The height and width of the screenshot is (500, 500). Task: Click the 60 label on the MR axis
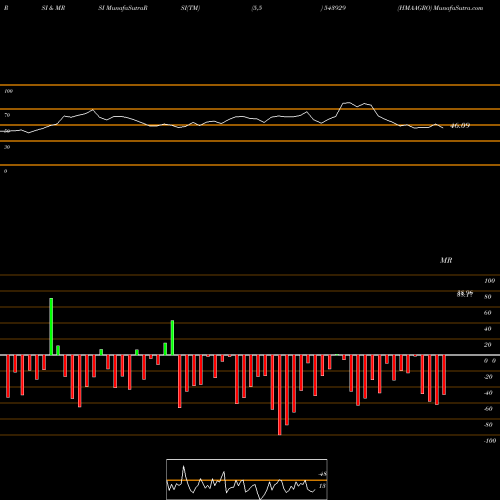click(487, 313)
